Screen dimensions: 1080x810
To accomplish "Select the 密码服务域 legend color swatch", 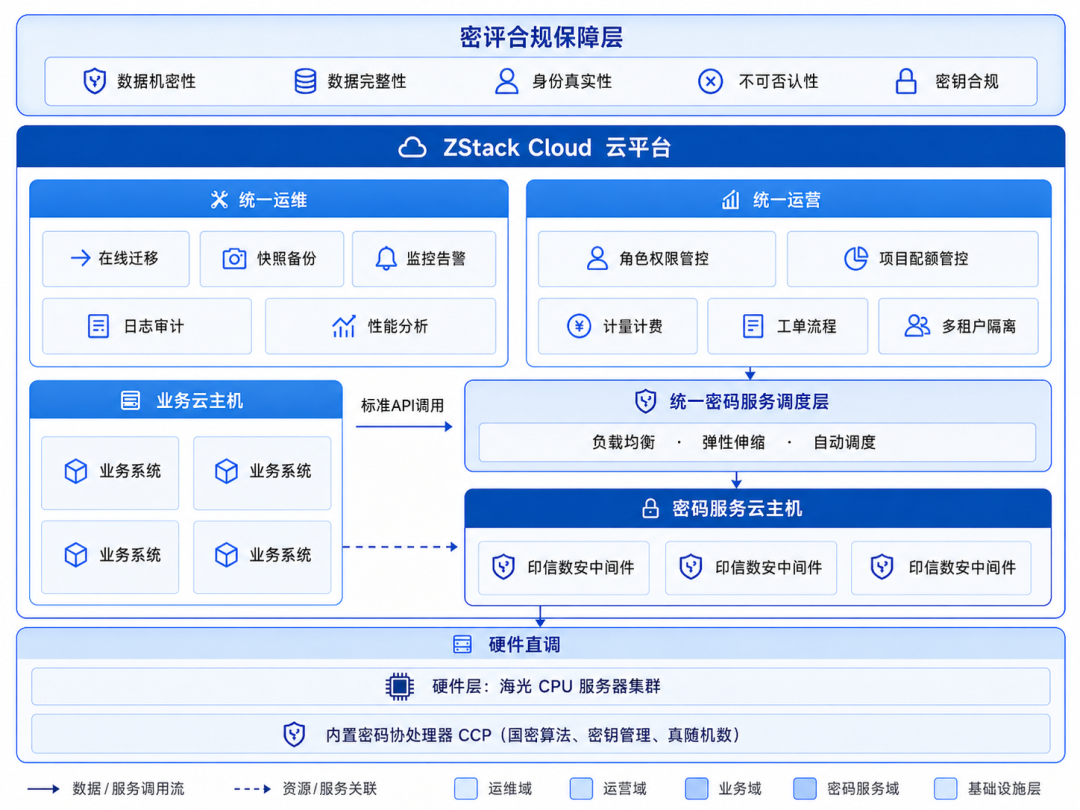I will coord(805,789).
